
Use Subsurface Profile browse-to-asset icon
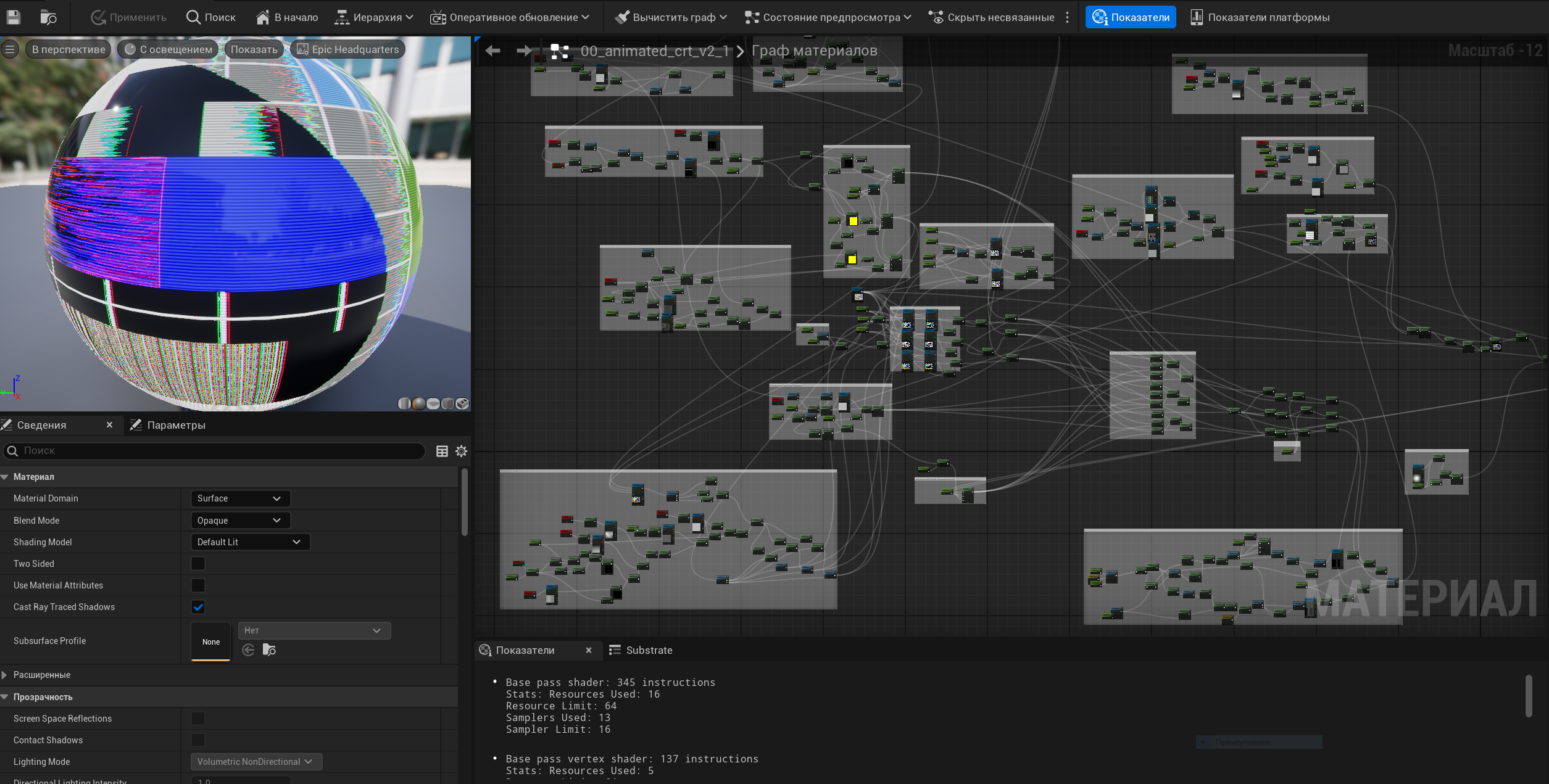269,650
